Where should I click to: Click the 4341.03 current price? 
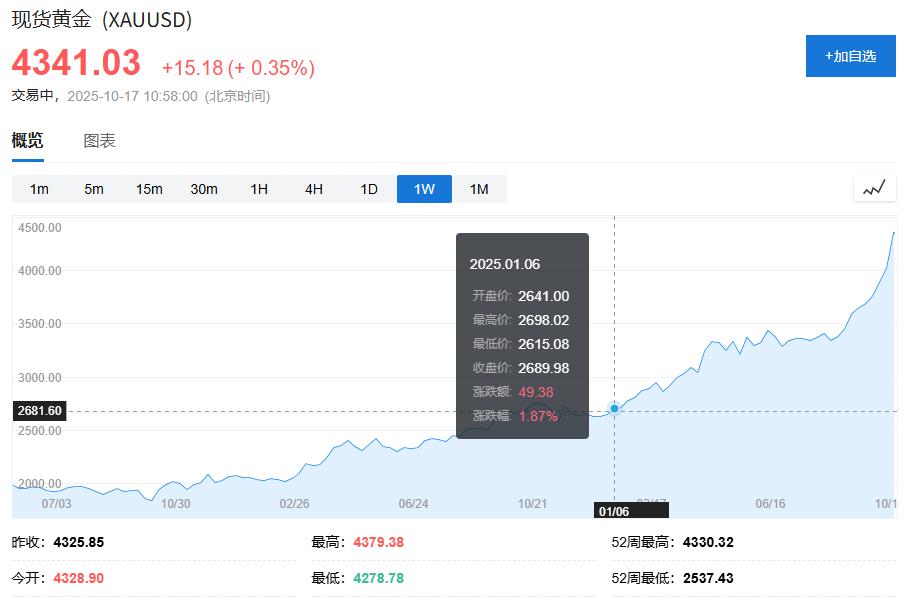pyautogui.click(x=76, y=63)
